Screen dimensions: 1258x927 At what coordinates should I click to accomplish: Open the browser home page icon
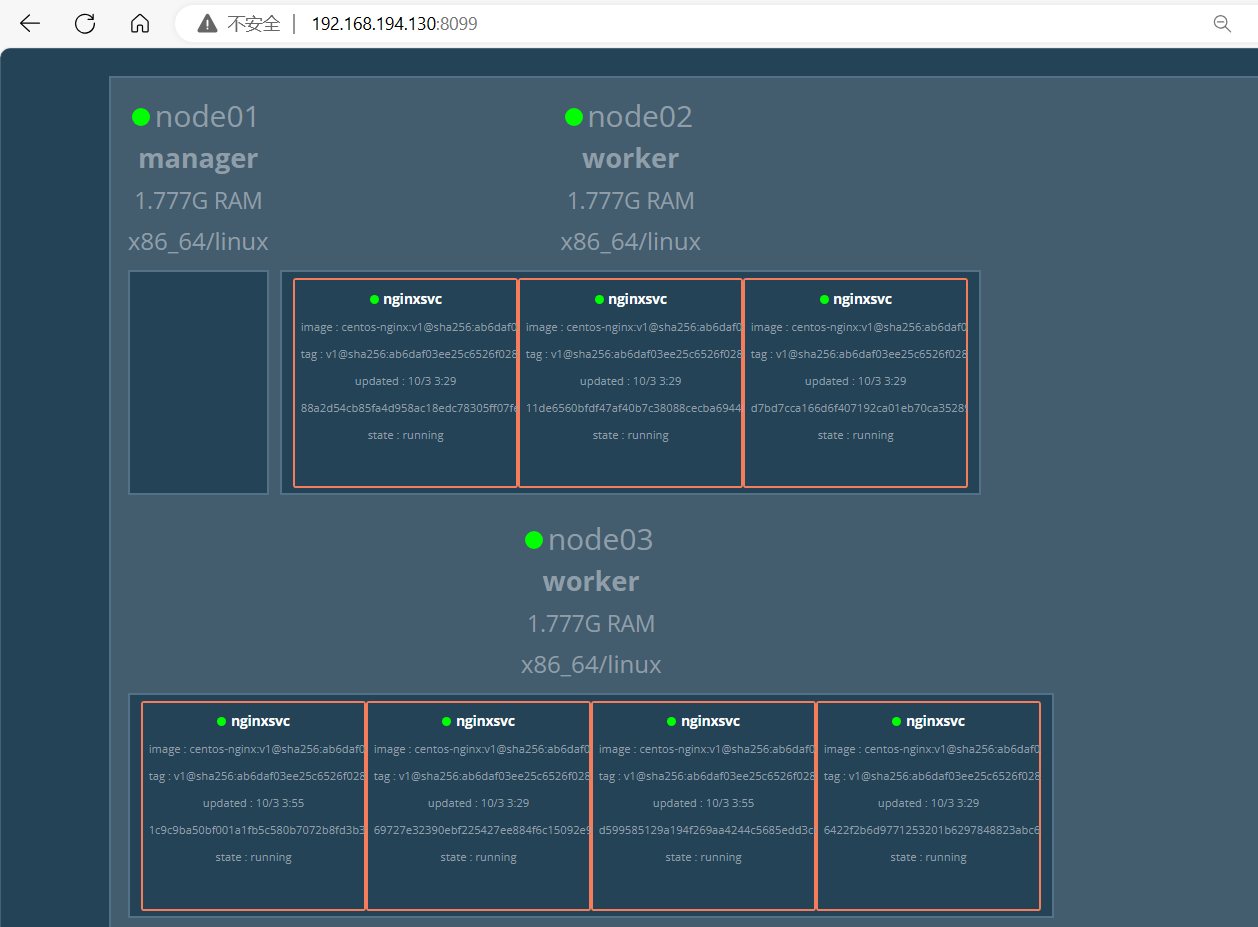[x=140, y=24]
